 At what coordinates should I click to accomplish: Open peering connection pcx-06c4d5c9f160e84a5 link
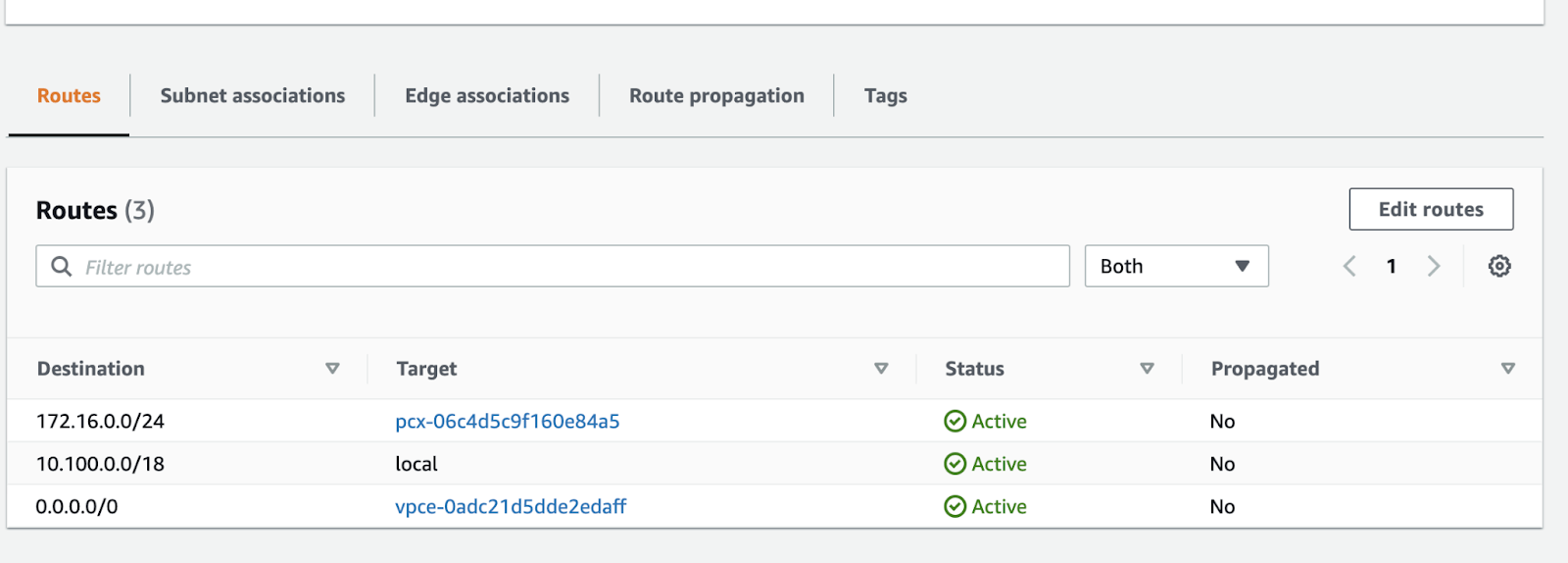pyautogui.click(x=507, y=422)
